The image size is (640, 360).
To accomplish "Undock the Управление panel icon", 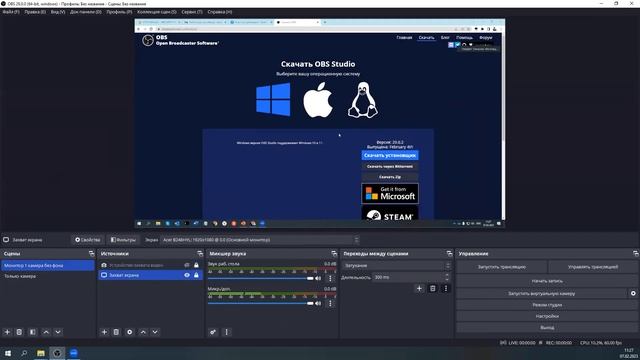I will tap(636, 253).
